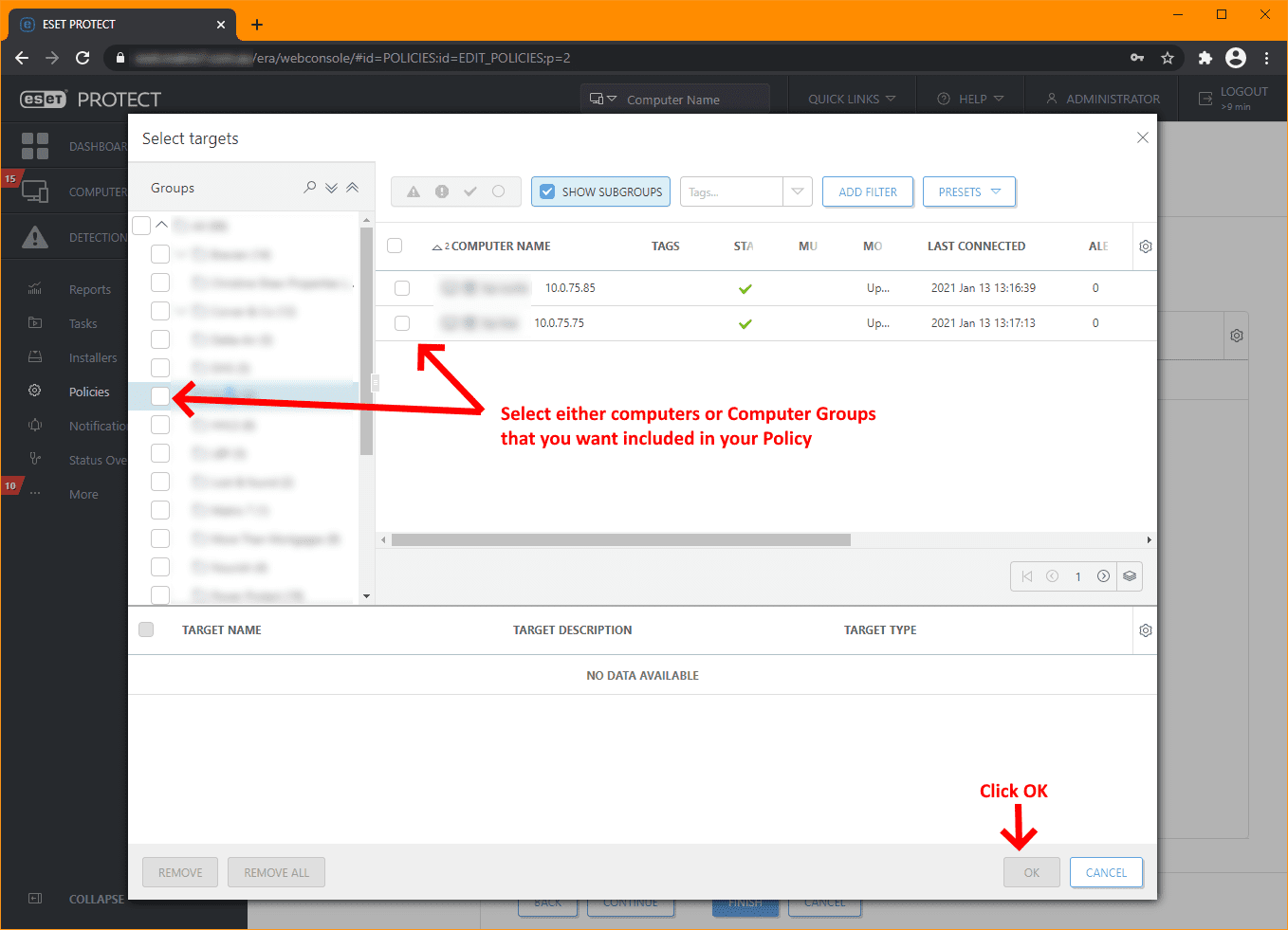This screenshot has height=930, width=1288.
Task: Open the Presets dropdown
Action: click(x=969, y=191)
